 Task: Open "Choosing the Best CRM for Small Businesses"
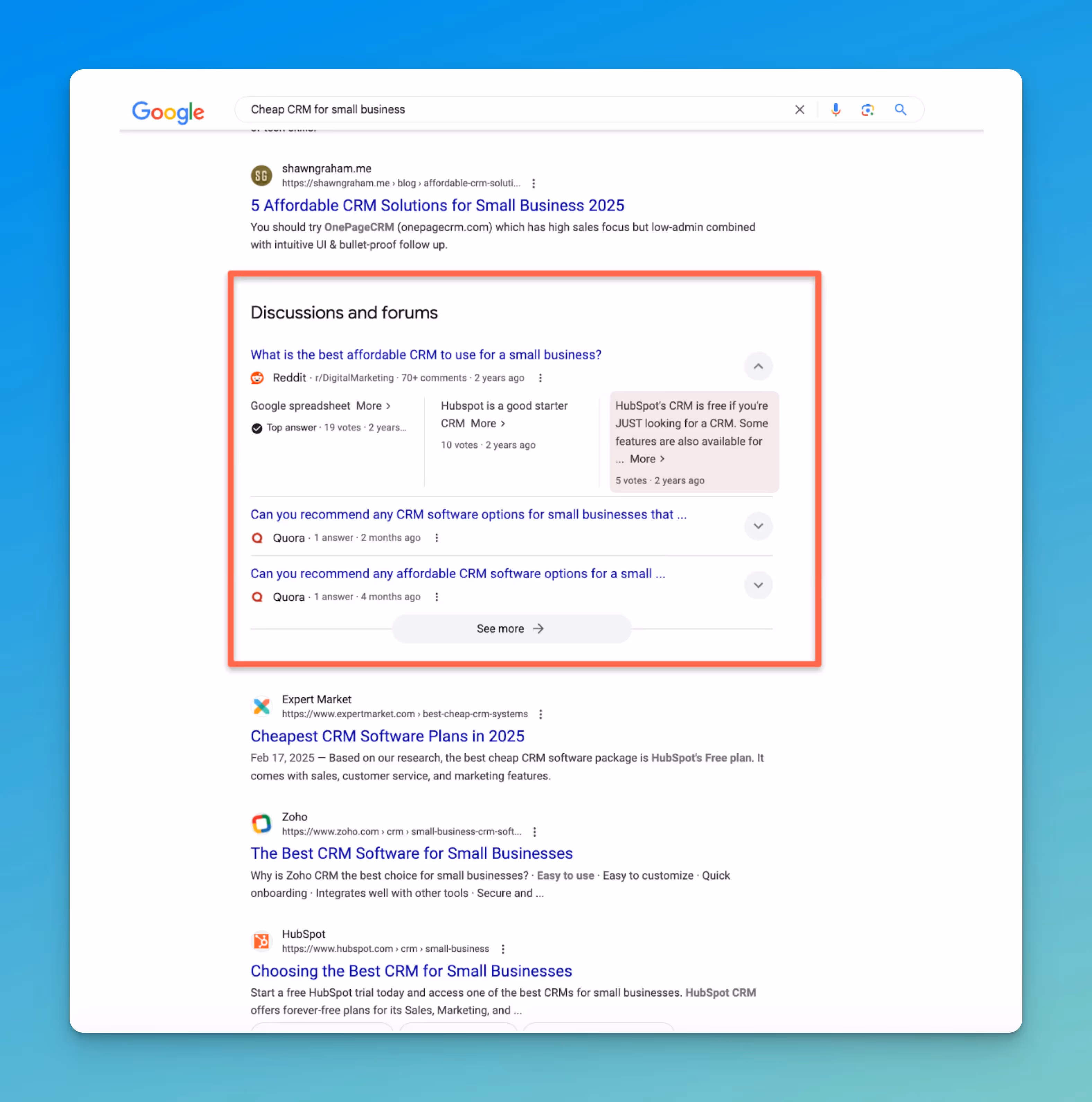411,971
